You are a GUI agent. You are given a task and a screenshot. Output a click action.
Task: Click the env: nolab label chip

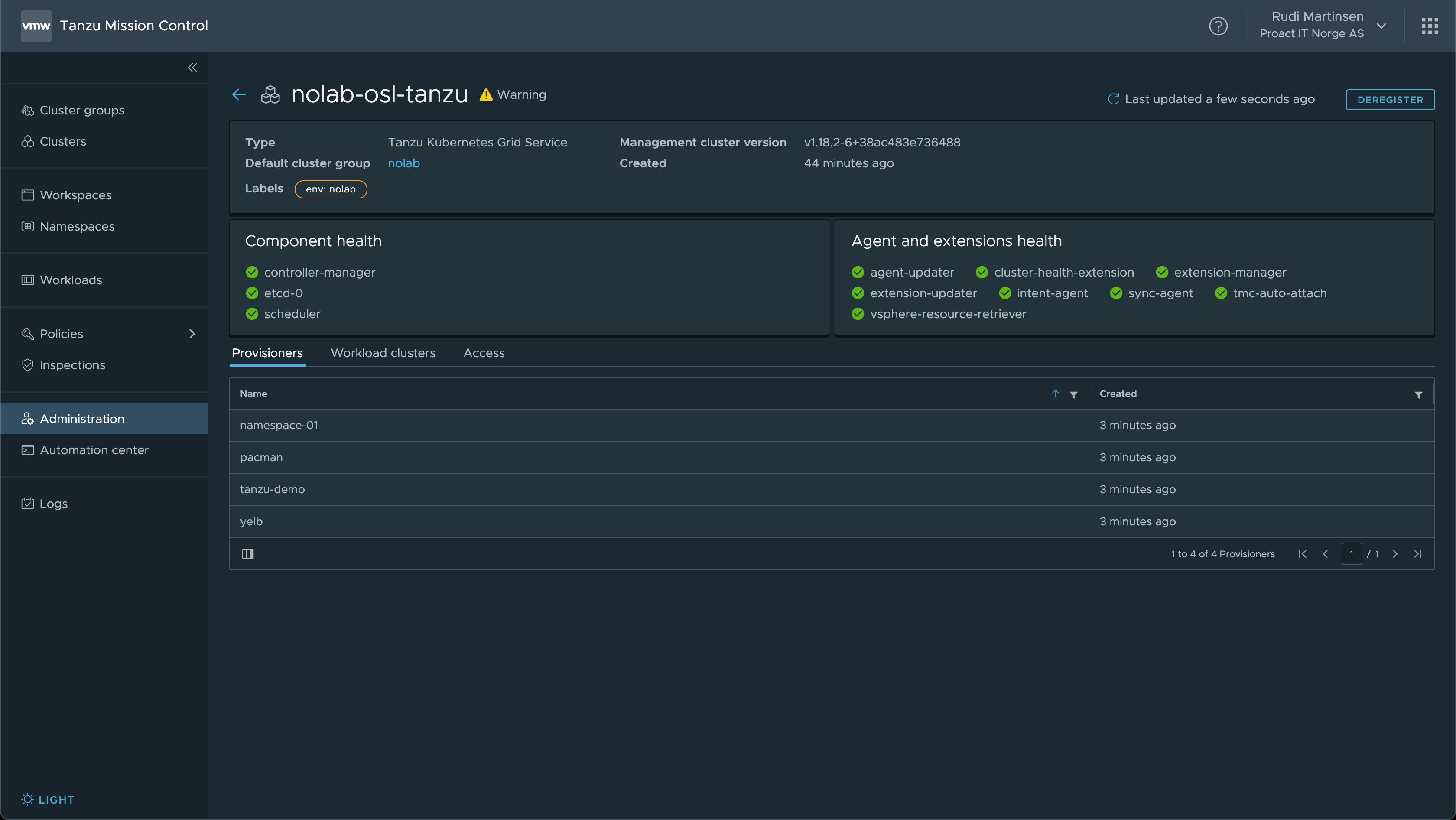pos(331,189)
